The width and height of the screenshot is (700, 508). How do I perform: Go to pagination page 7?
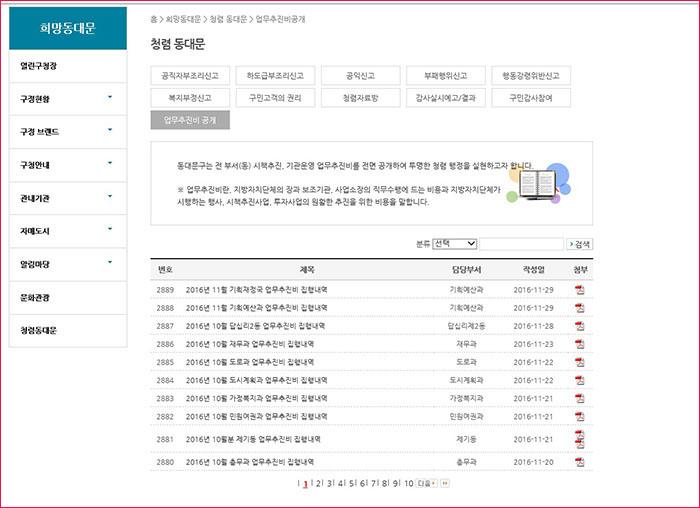tap(374, 483)
